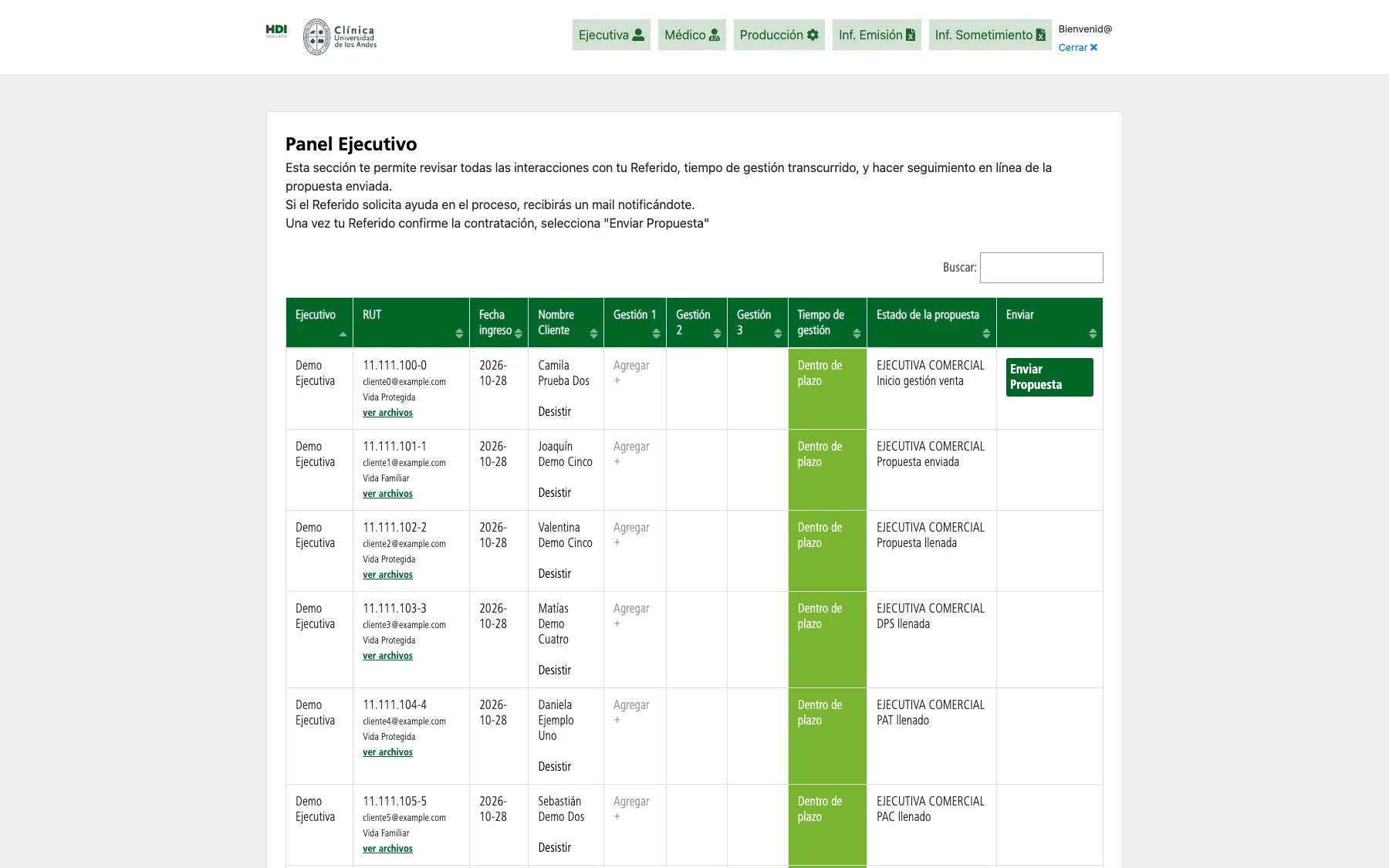
Task: Click Desistir for Daniela Ejemplo Uno
Action: (x=555, y=767)
